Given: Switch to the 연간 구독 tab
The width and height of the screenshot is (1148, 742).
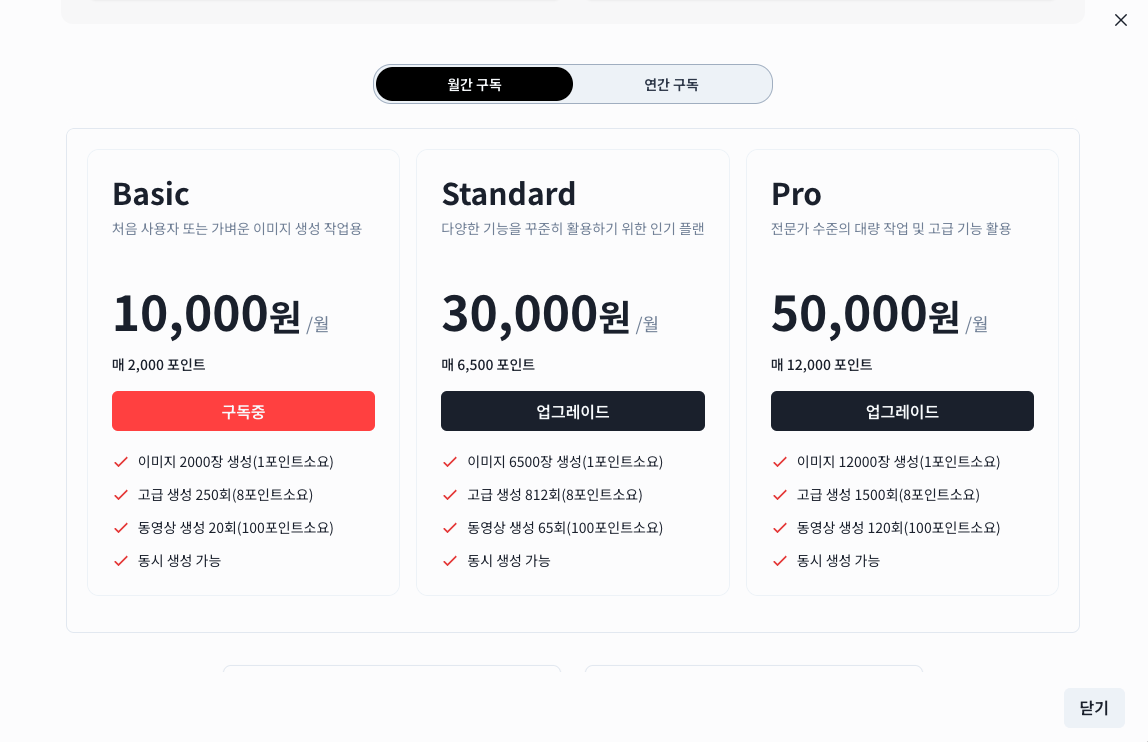Looking at the screenshot, I should tap(671, 84).
